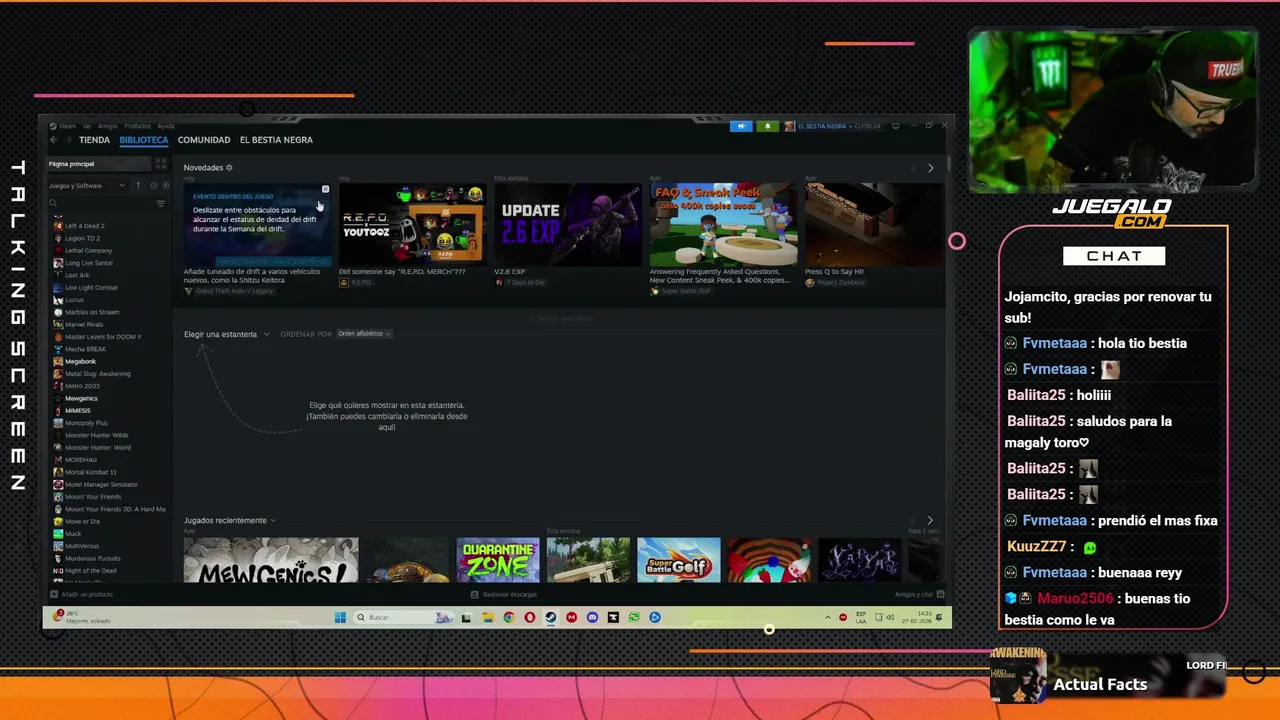Click the ready-to-play filter icon
This screenshot has width=1280, height=720.
pyautogui.click(x=164, y=186)
